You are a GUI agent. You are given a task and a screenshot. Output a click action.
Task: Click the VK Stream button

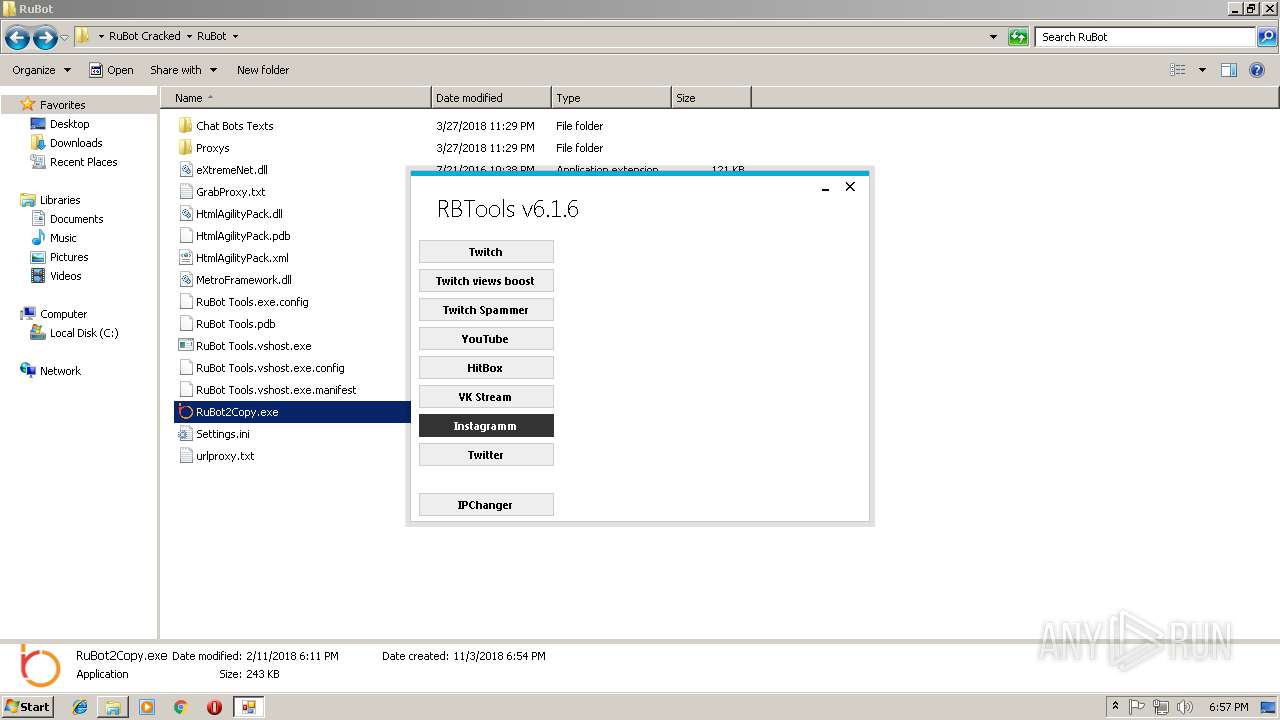point(486,397)
